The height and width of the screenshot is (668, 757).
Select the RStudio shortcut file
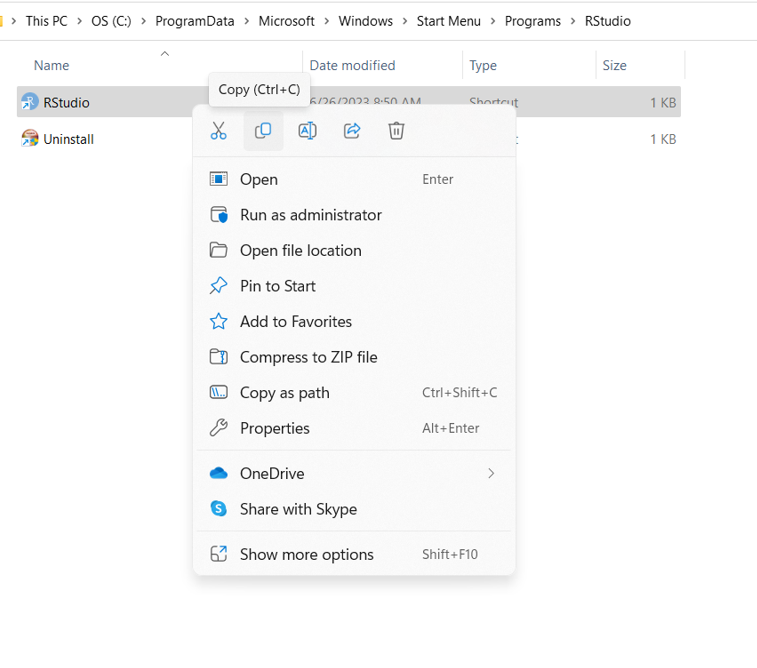tap(66, 102)
